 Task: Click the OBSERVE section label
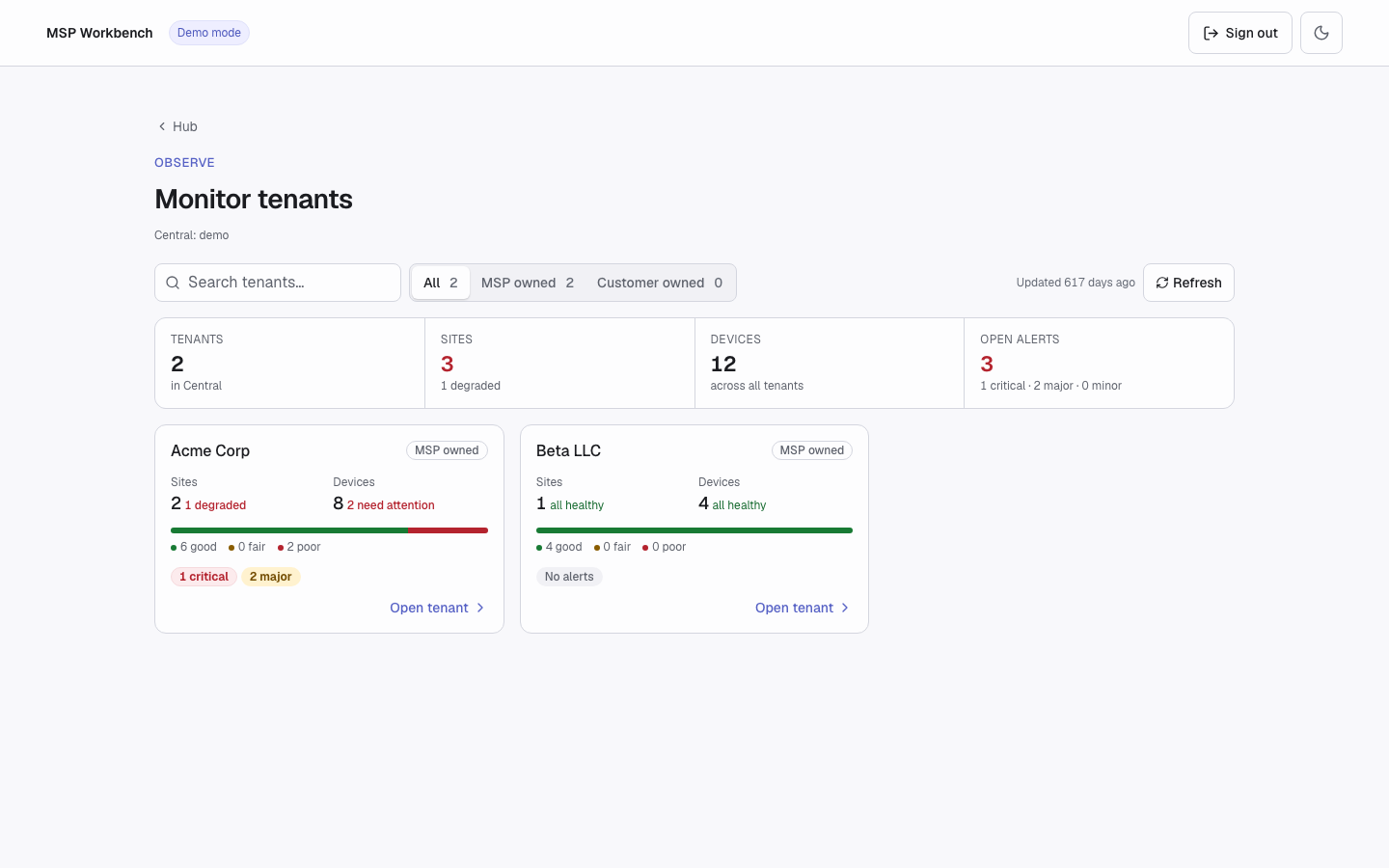tap(184, 163)
